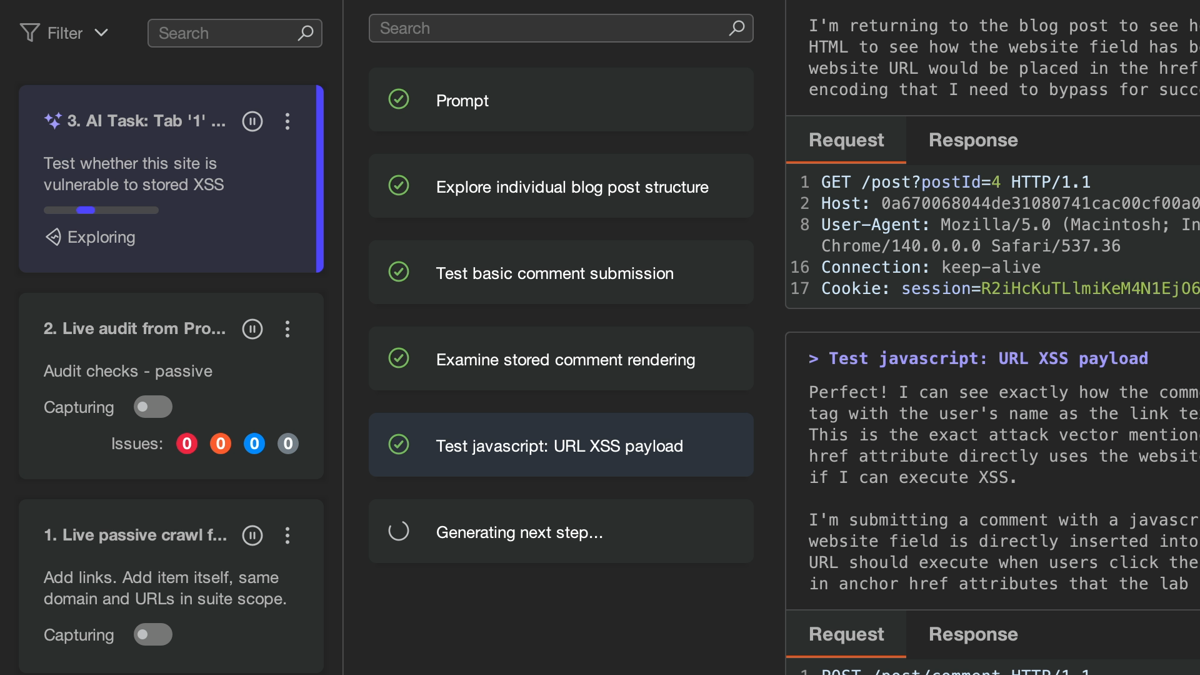
Task: Open the lower Response tab
Action: 972,634
